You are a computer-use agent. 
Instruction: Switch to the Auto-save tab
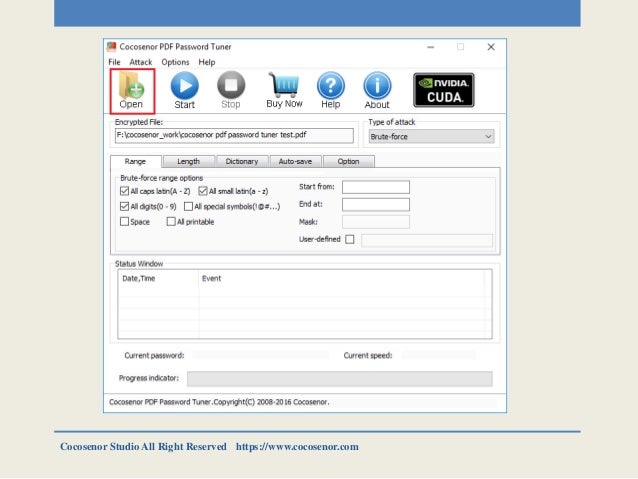(x=295, y=162)
